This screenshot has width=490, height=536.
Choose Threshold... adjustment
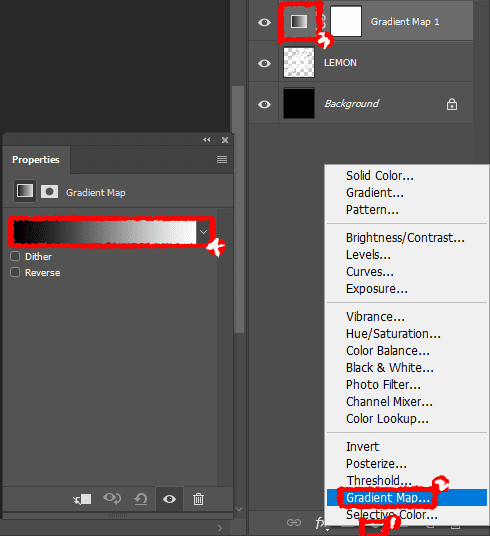[x=379, y=481]
